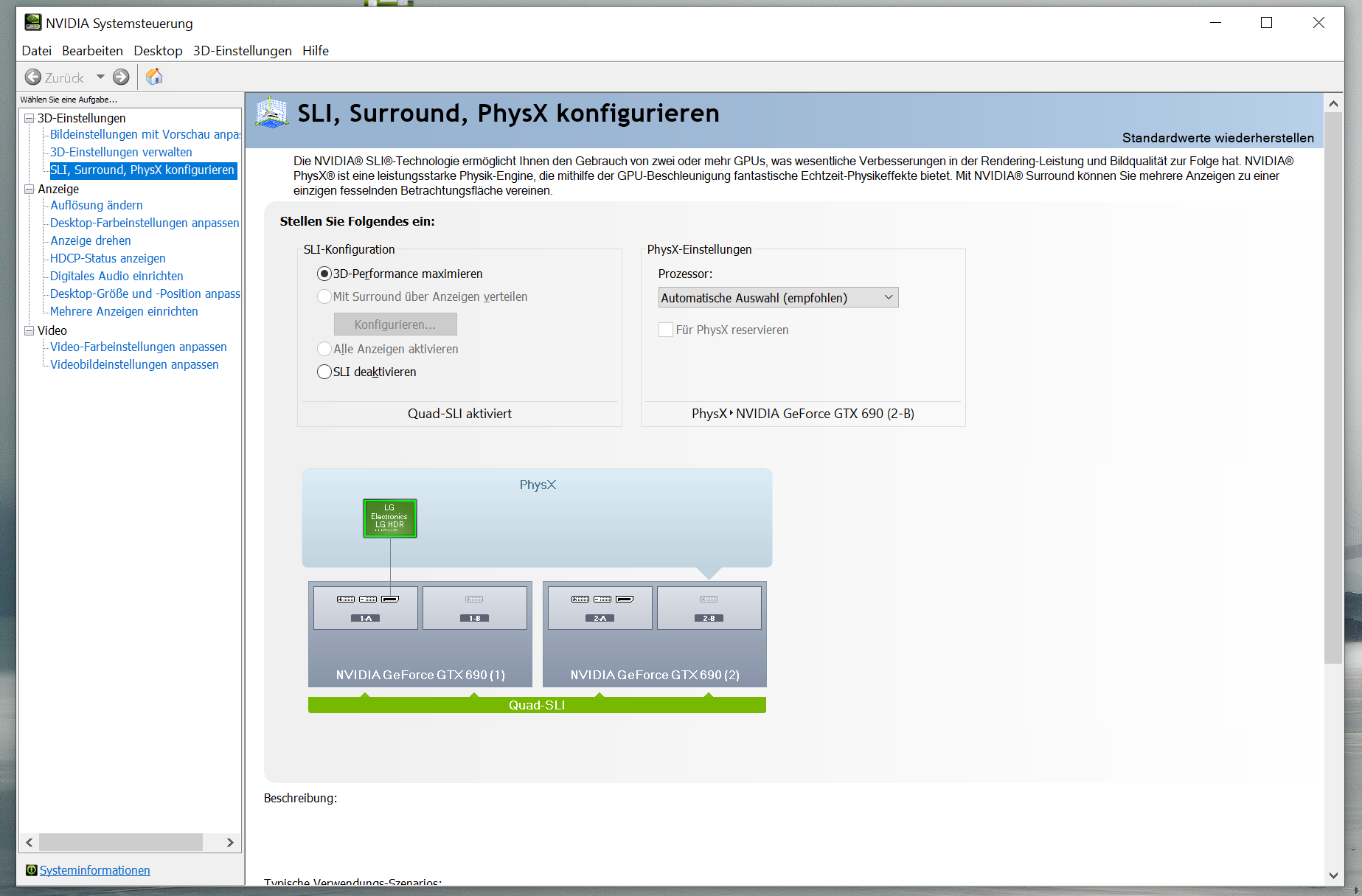Open the Systeminformationen link
The height and width of the screenshot is (896, 1362).
pos(94,870)
